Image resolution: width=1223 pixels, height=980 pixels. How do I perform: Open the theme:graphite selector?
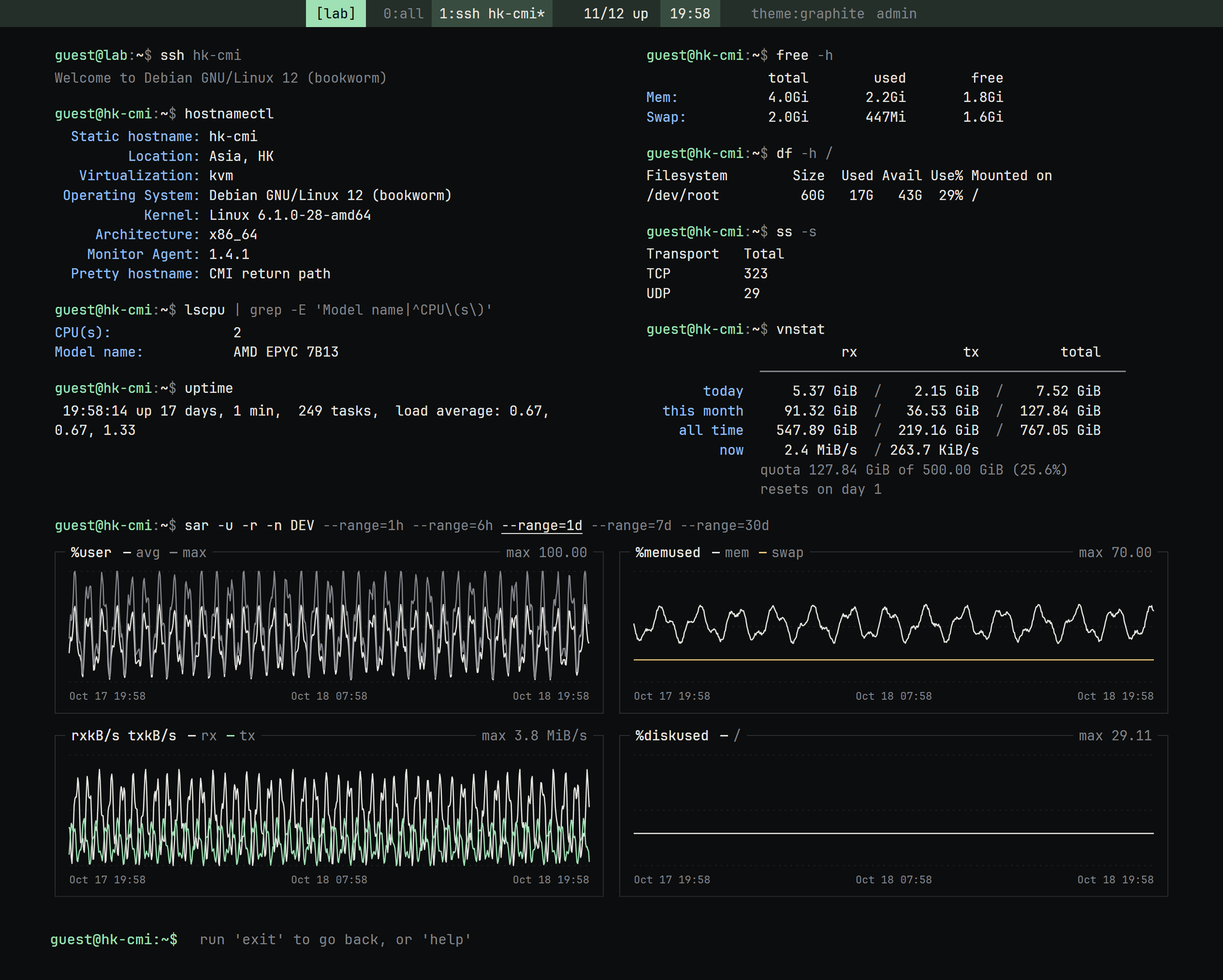pos(807,13)
